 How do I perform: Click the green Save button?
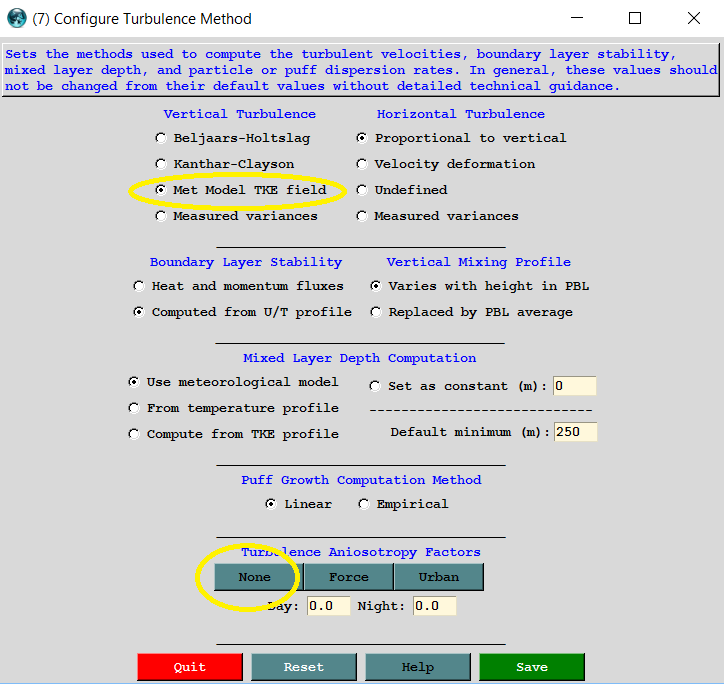coord(532,667)
